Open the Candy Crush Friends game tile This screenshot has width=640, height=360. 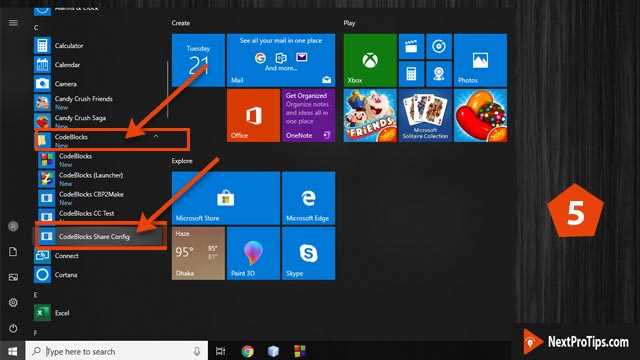click(370, 116)
